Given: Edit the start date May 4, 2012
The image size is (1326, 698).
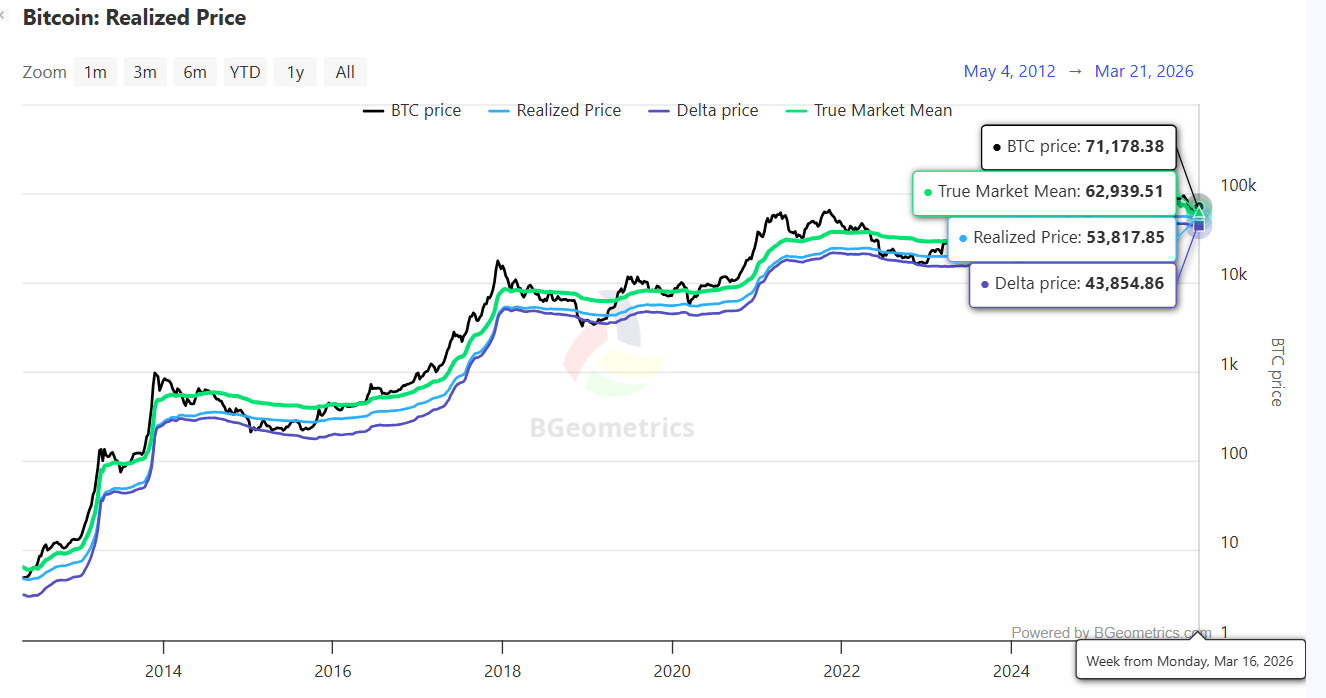Looking at the screenshot, I should click(1009, 71).
